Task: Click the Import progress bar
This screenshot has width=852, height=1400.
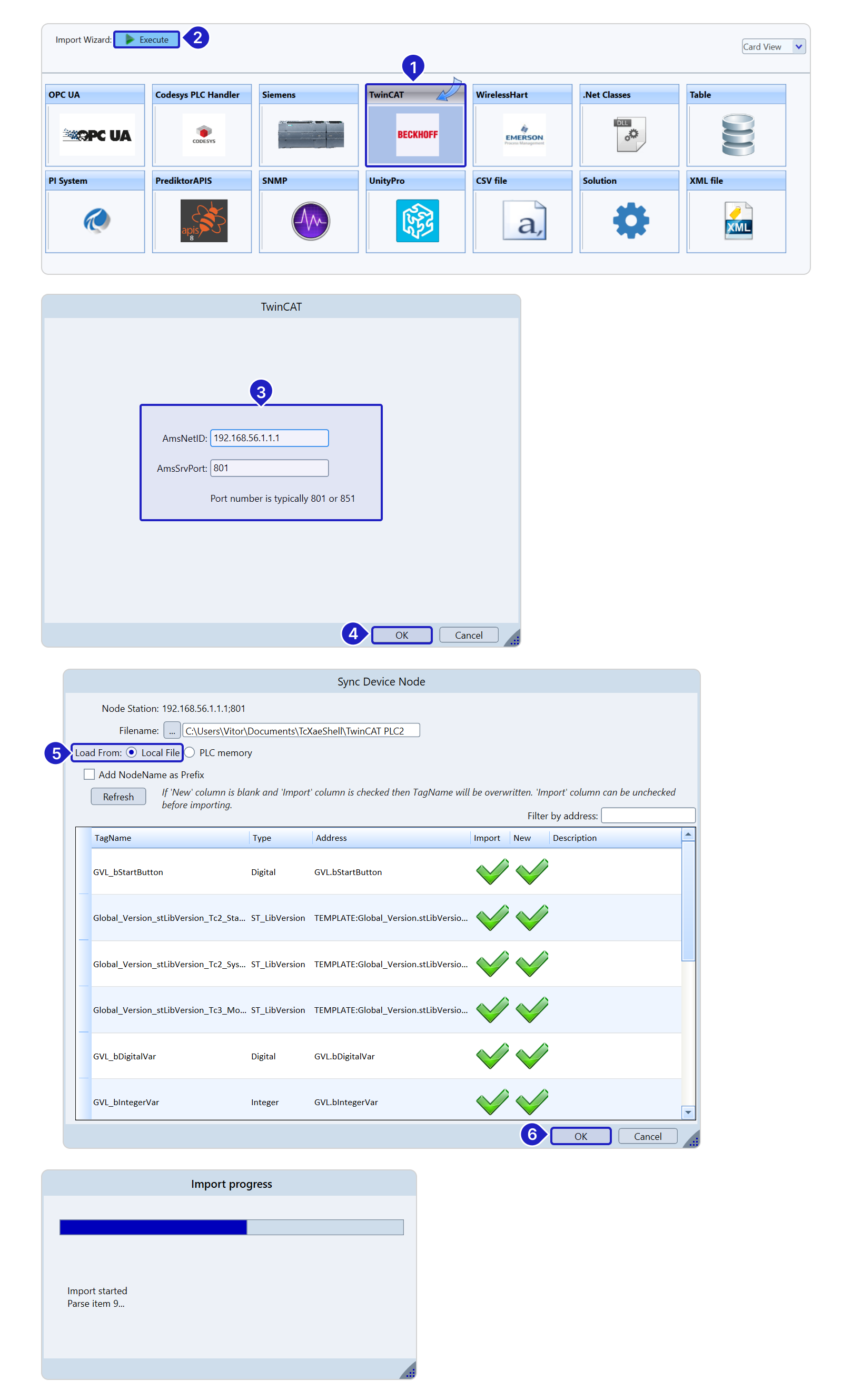Action: point(232,1227)
